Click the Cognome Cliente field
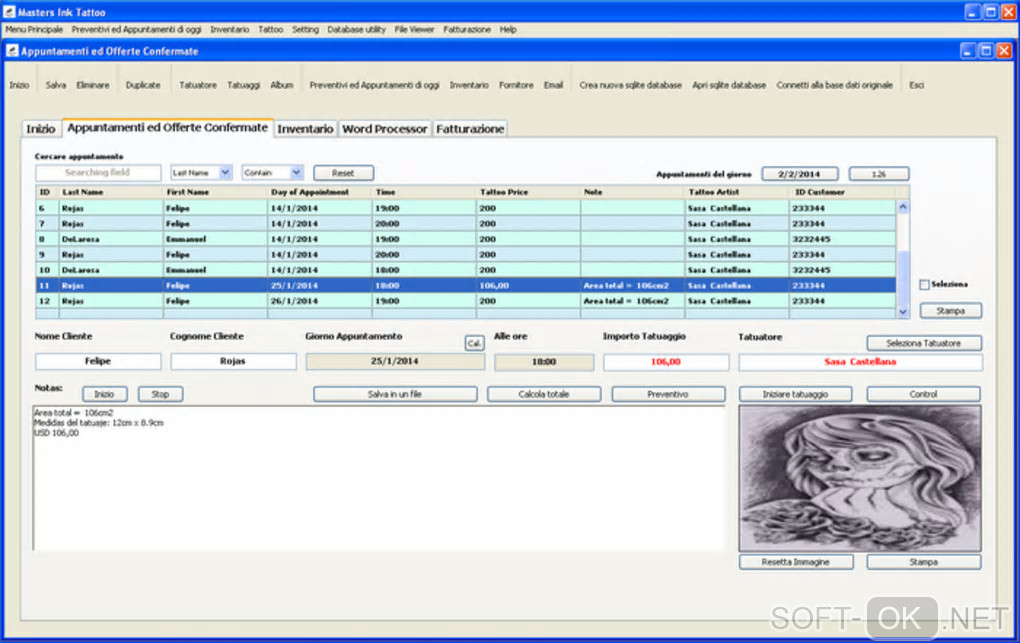Screen dimensions: 1020x643 coord(234,361)
